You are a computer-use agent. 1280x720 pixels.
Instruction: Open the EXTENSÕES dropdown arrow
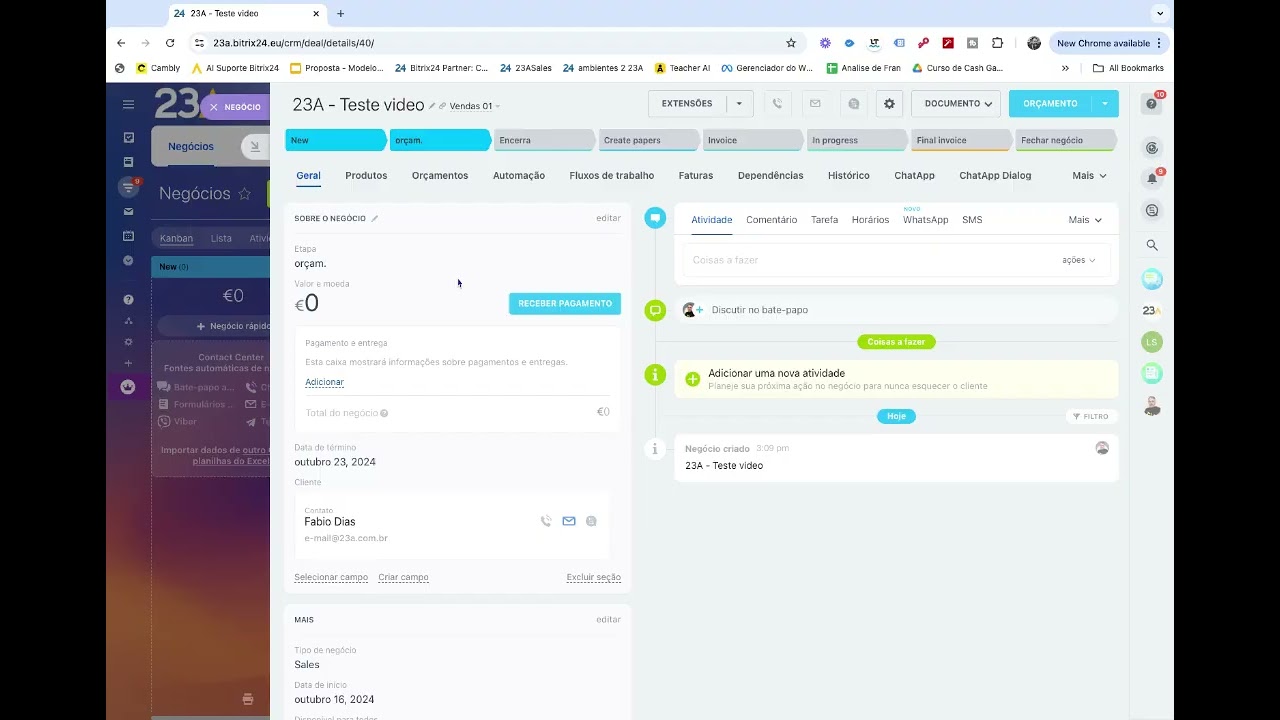pyautogui.click(x=739, y=104)
